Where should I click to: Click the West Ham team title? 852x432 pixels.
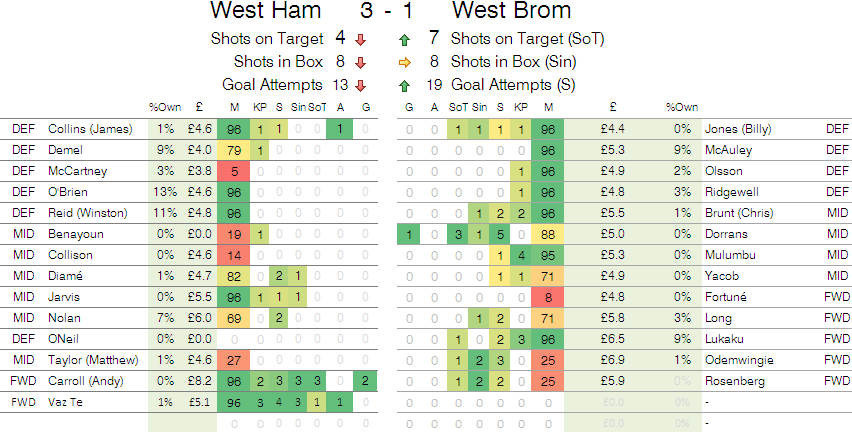tap(266, 12)
